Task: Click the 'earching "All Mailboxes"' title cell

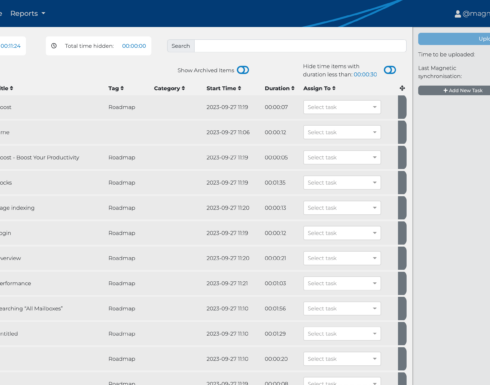Action: tap(31, 308)
